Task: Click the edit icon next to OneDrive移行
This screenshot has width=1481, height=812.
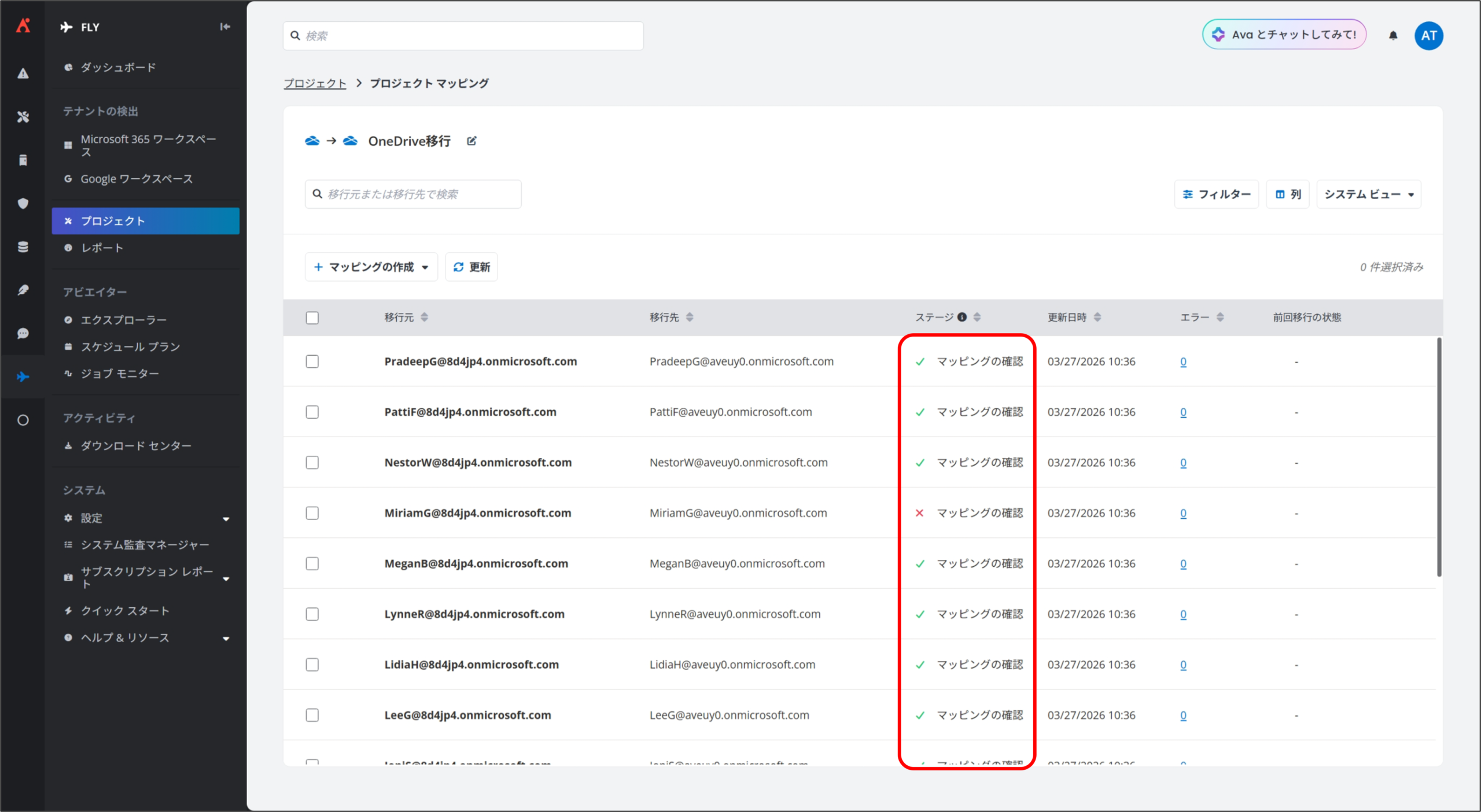Action: (471, 141)
